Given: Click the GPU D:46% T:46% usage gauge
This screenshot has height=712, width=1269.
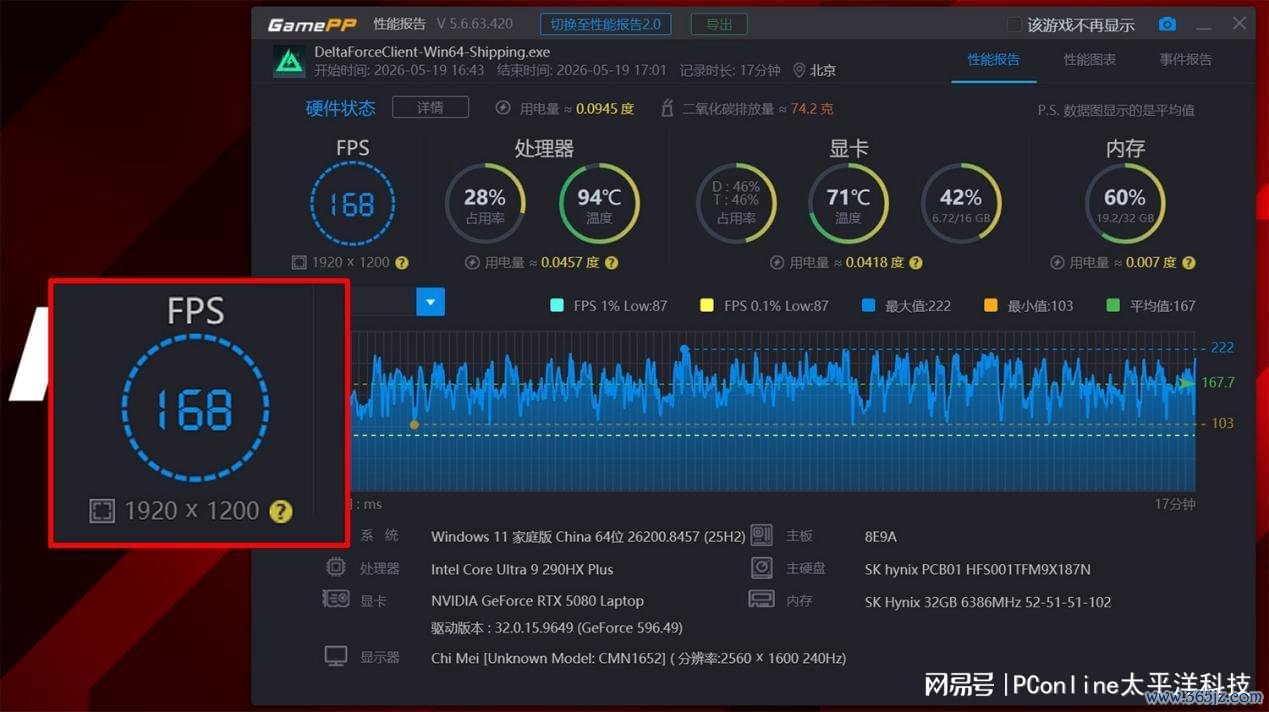Looking at the screenshot, I should (735, 204).
